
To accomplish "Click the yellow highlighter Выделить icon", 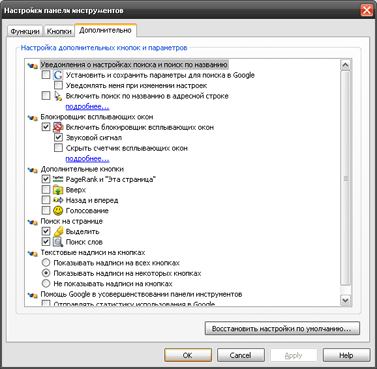I will tap(58, 231).
